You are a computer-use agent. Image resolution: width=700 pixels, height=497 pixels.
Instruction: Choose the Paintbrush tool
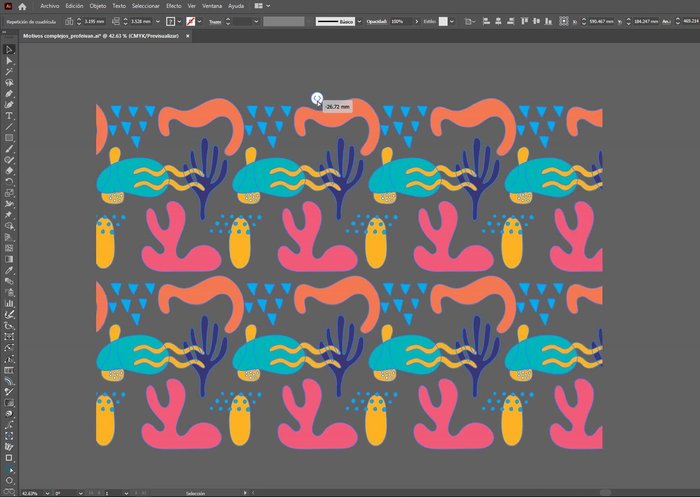(x=9, y=148)
